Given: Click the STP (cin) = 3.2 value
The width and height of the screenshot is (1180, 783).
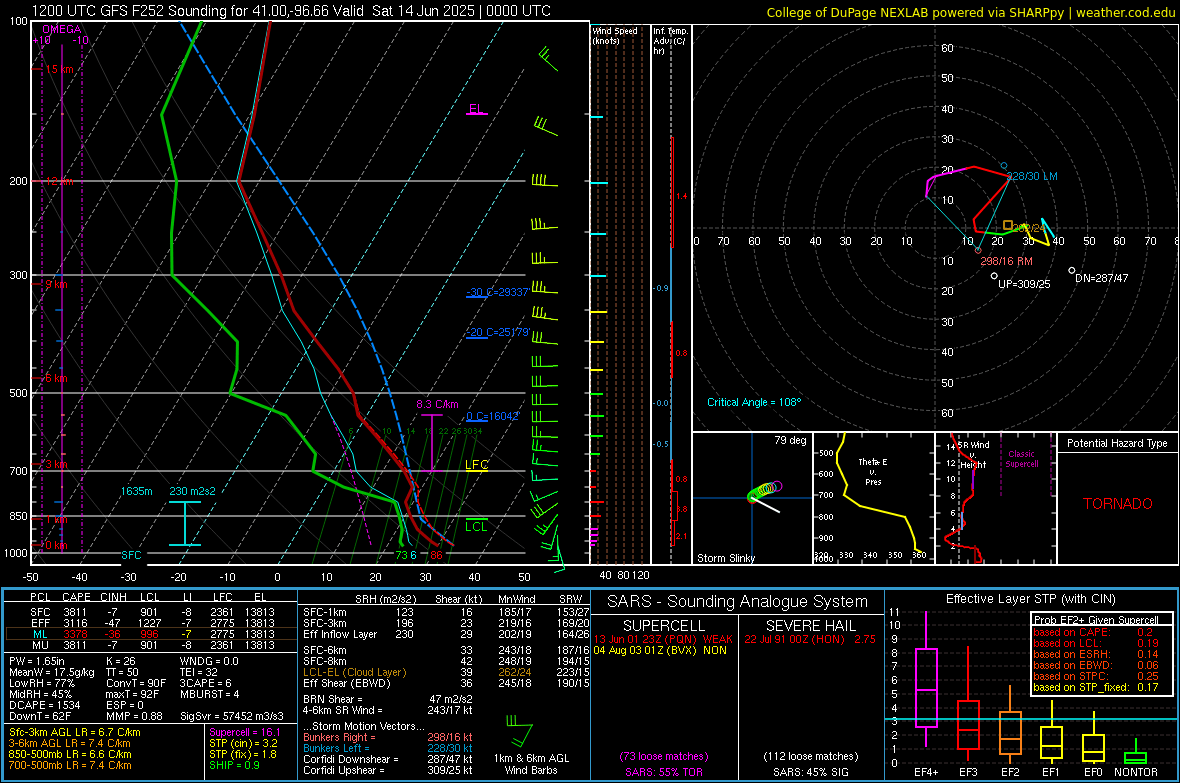Looking at the screenshot, I should (243, 743).
